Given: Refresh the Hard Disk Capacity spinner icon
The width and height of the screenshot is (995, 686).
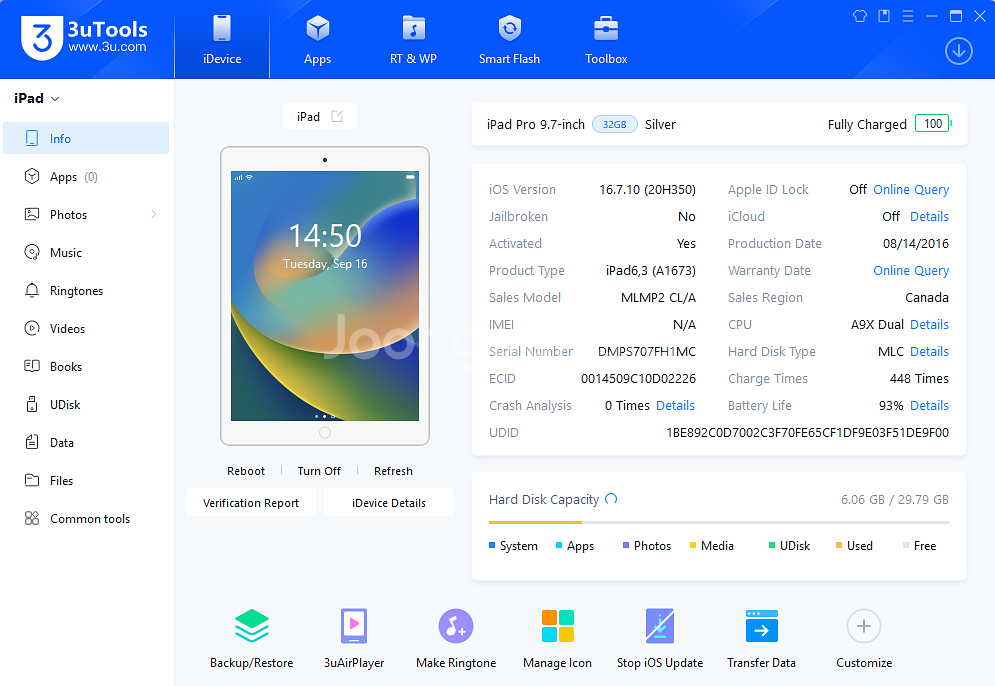Looking at the screenshot, I should pyautogui.click(x=611, y=499).
